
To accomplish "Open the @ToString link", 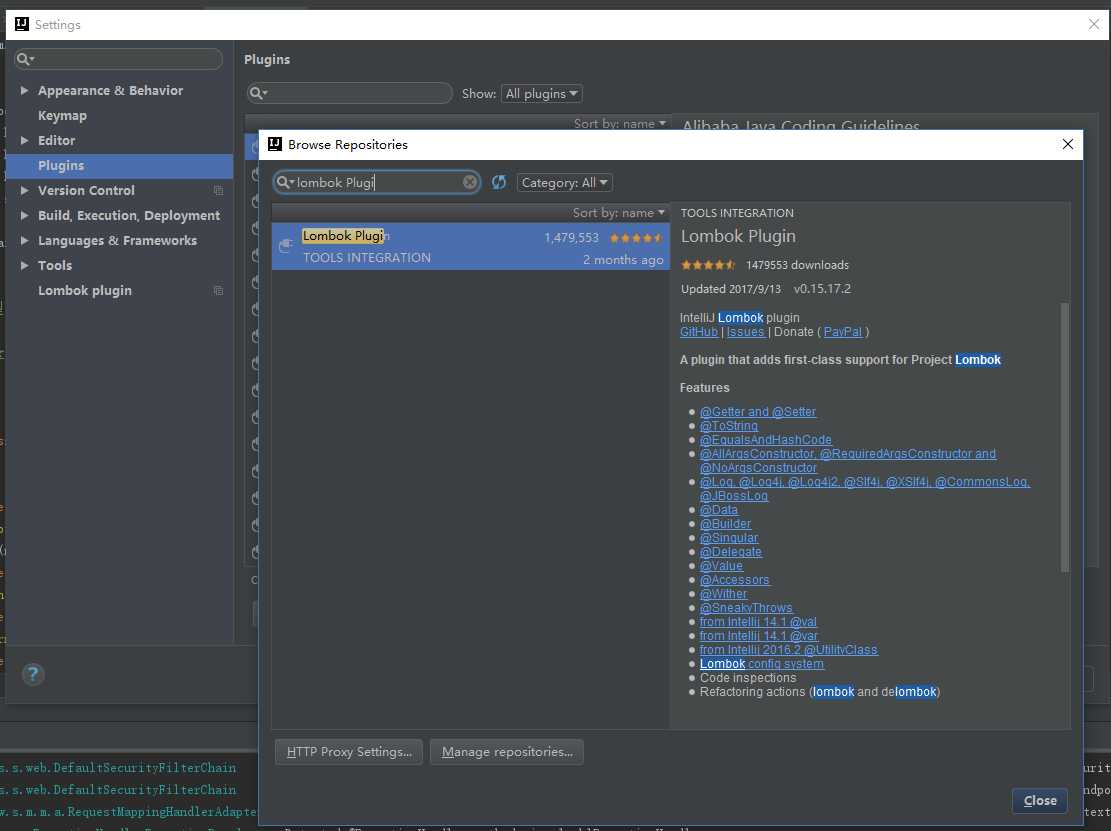I will (728, 426).
